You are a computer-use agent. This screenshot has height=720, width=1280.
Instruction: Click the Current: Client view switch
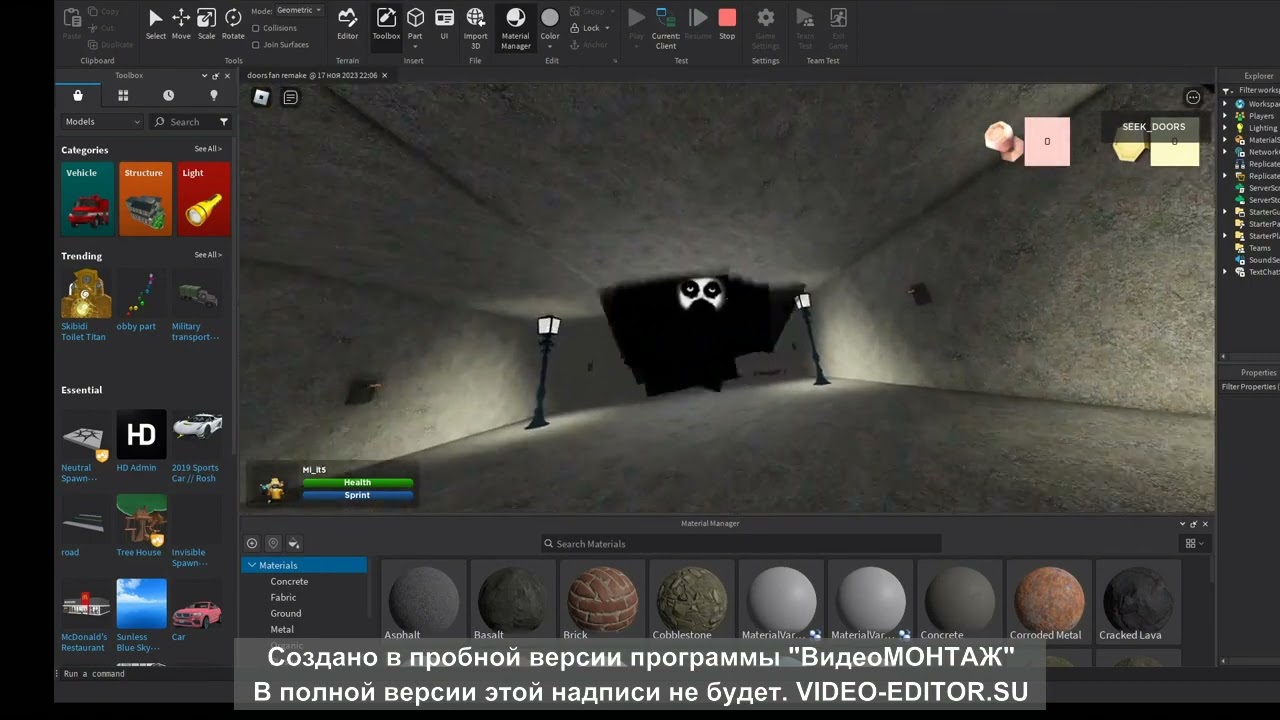pos(666,28)
